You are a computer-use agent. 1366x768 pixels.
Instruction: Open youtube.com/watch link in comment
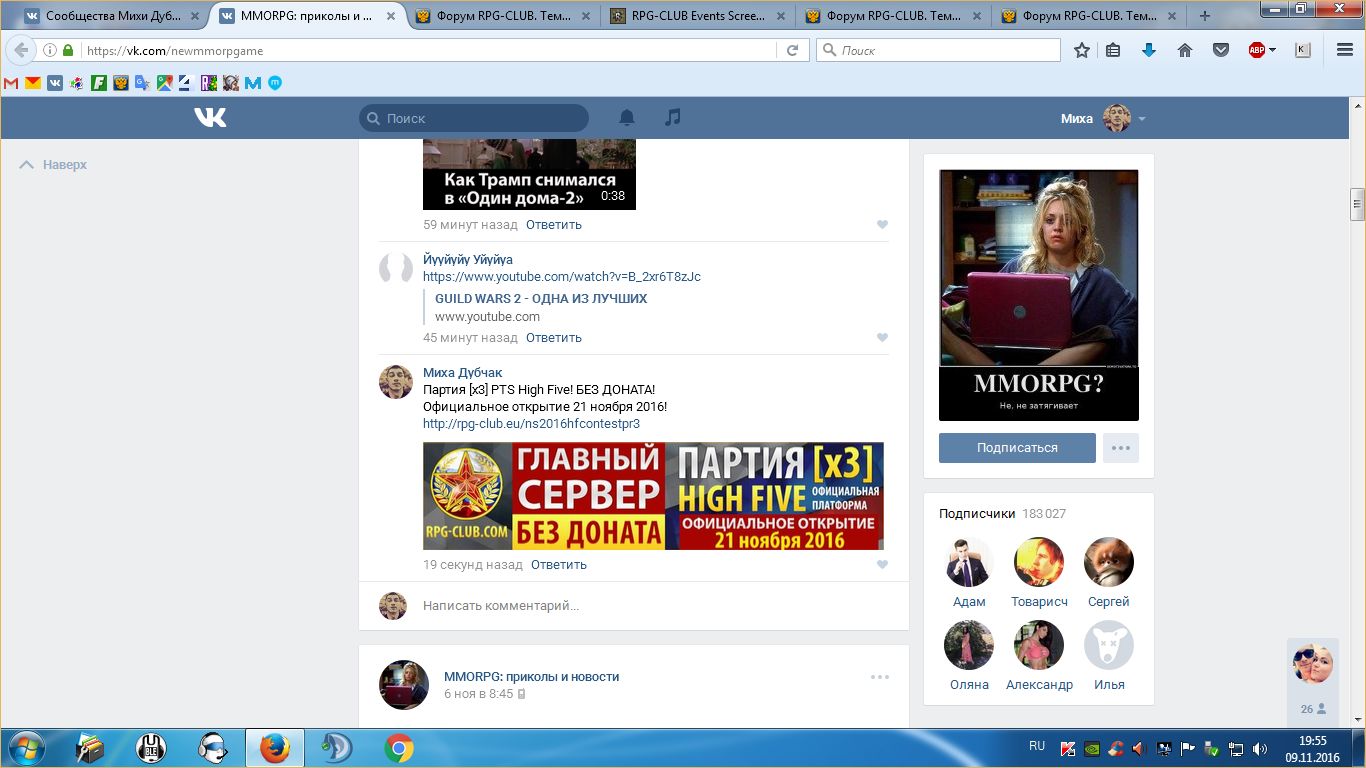pos(562,277)
